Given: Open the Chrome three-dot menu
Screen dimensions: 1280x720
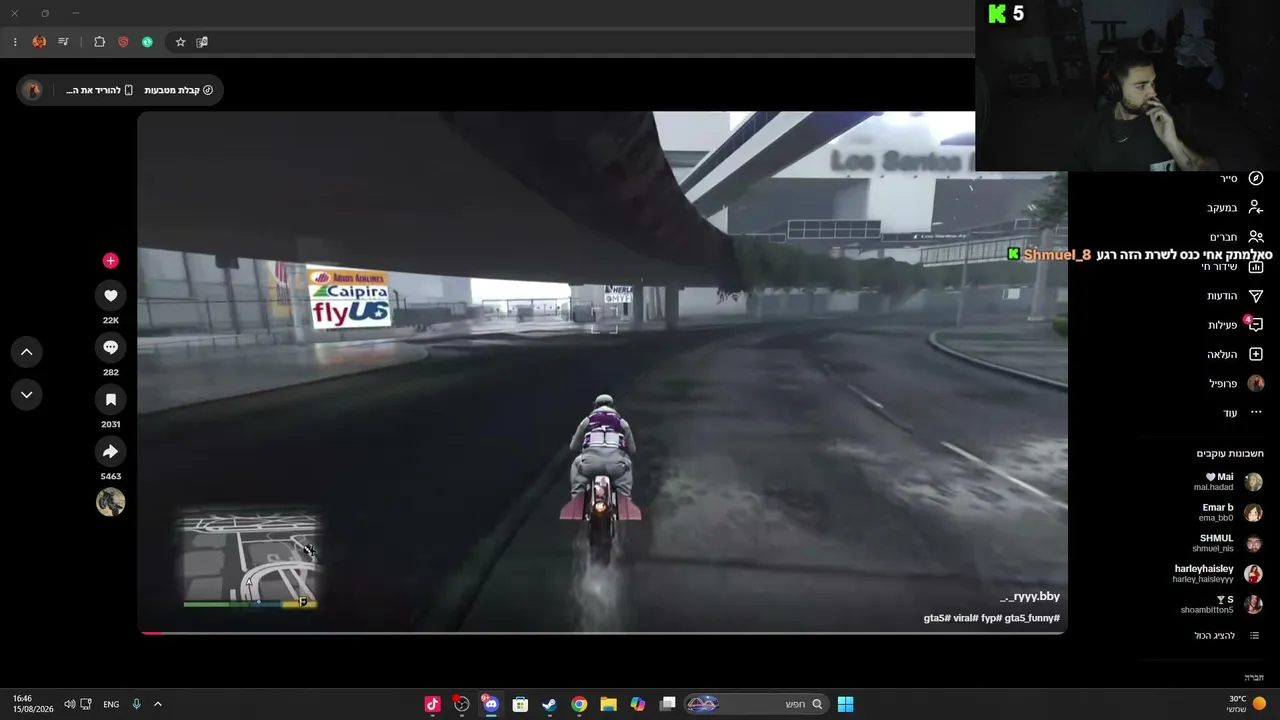Looking at the screenshot, I should click(x=15, y=42).
